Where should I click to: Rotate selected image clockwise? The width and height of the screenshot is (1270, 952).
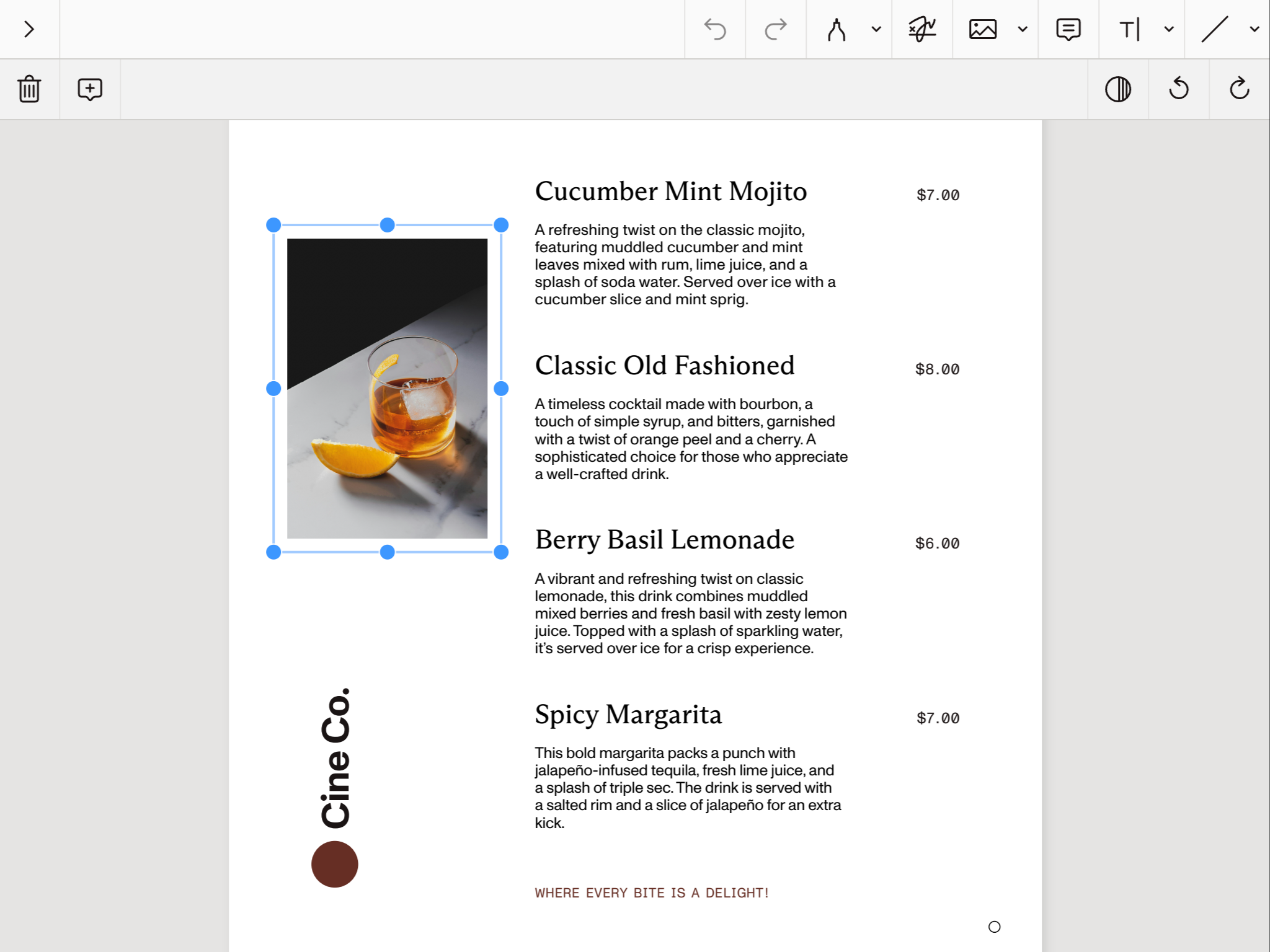point(1239,89)
